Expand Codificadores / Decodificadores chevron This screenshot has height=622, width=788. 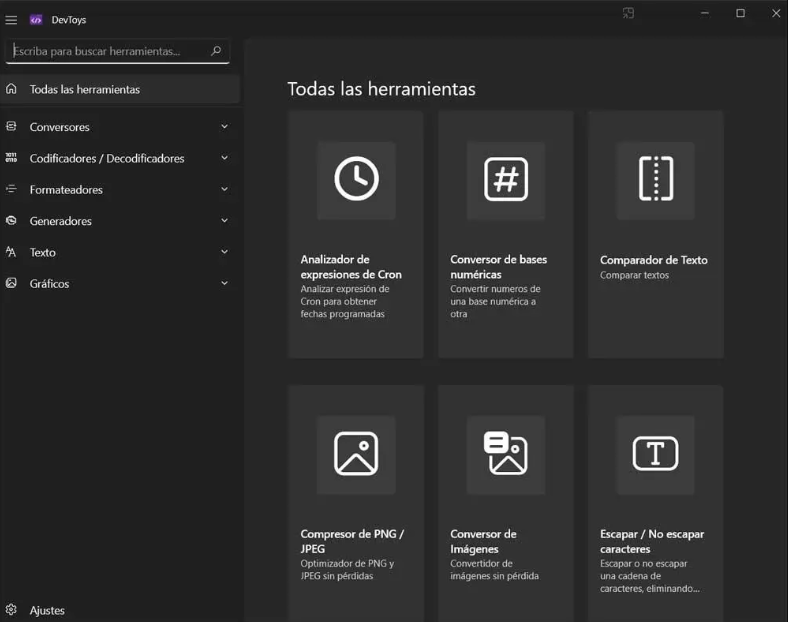(x=224, y=158)
